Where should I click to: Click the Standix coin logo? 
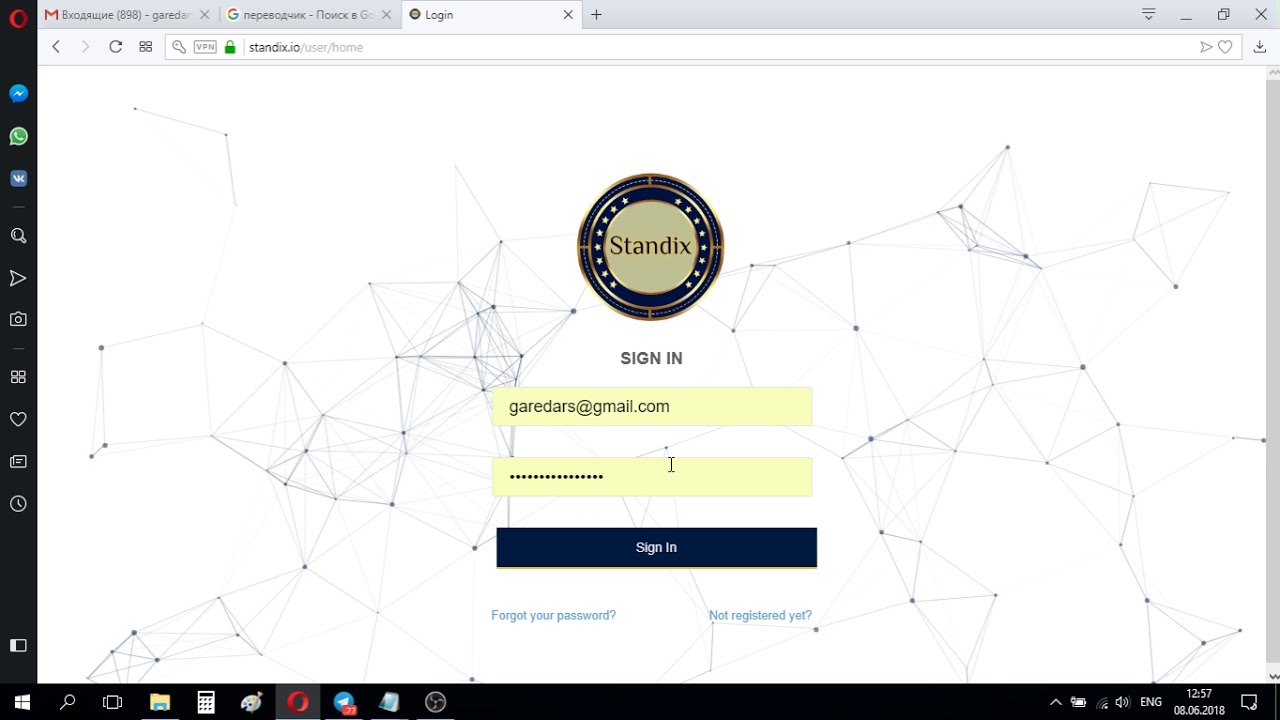pos(651,247)
